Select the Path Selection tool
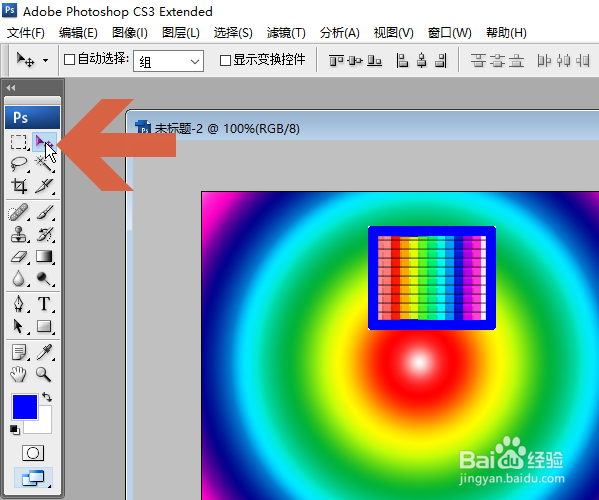This screenshot has height=500, width=599. click(x=19, y=327)
